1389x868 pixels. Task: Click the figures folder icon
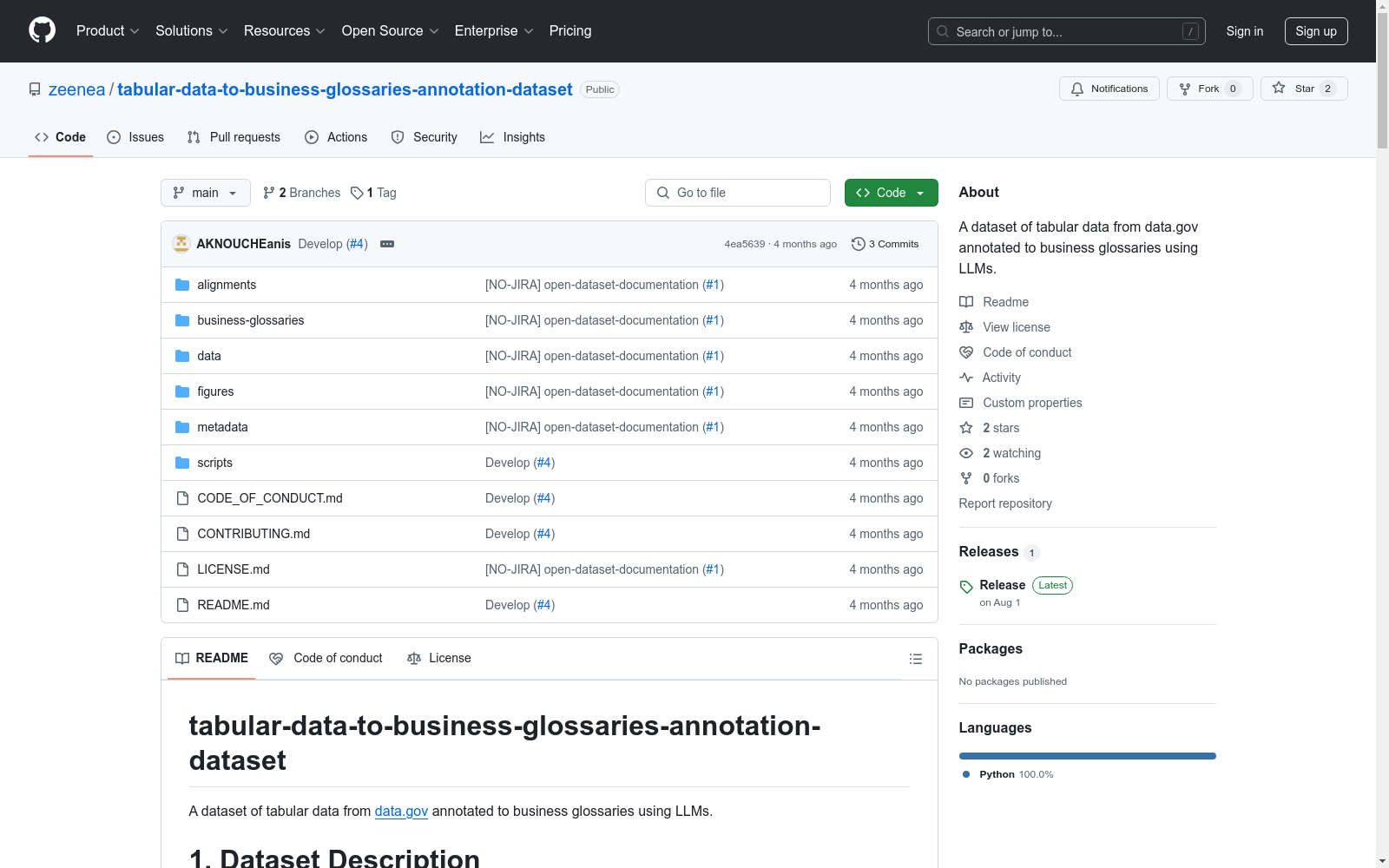coord(182,391)
